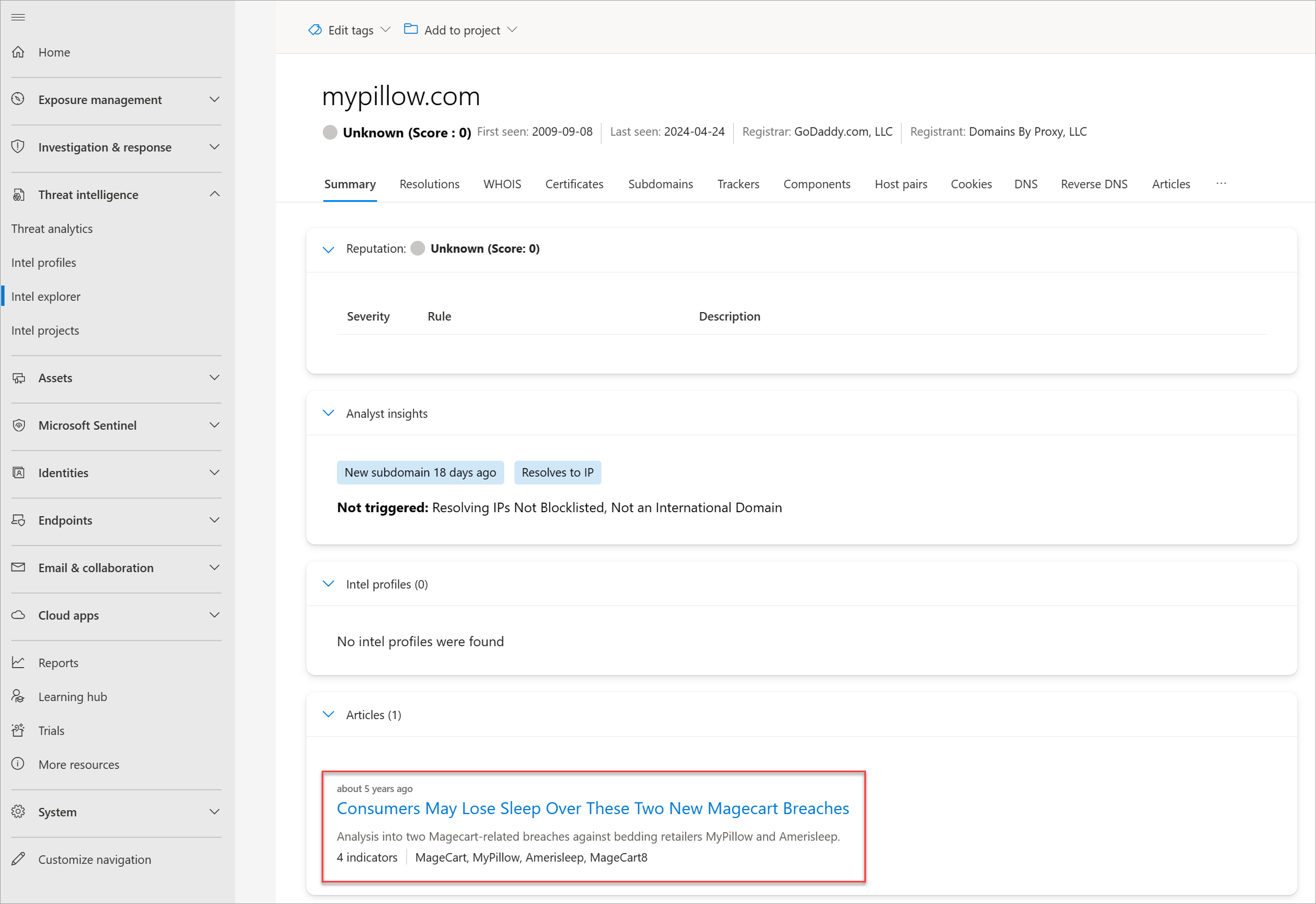The image size is (1316, 904).
Task: Show more tabs via ellipsis
Action: (x=1220, y=184)
